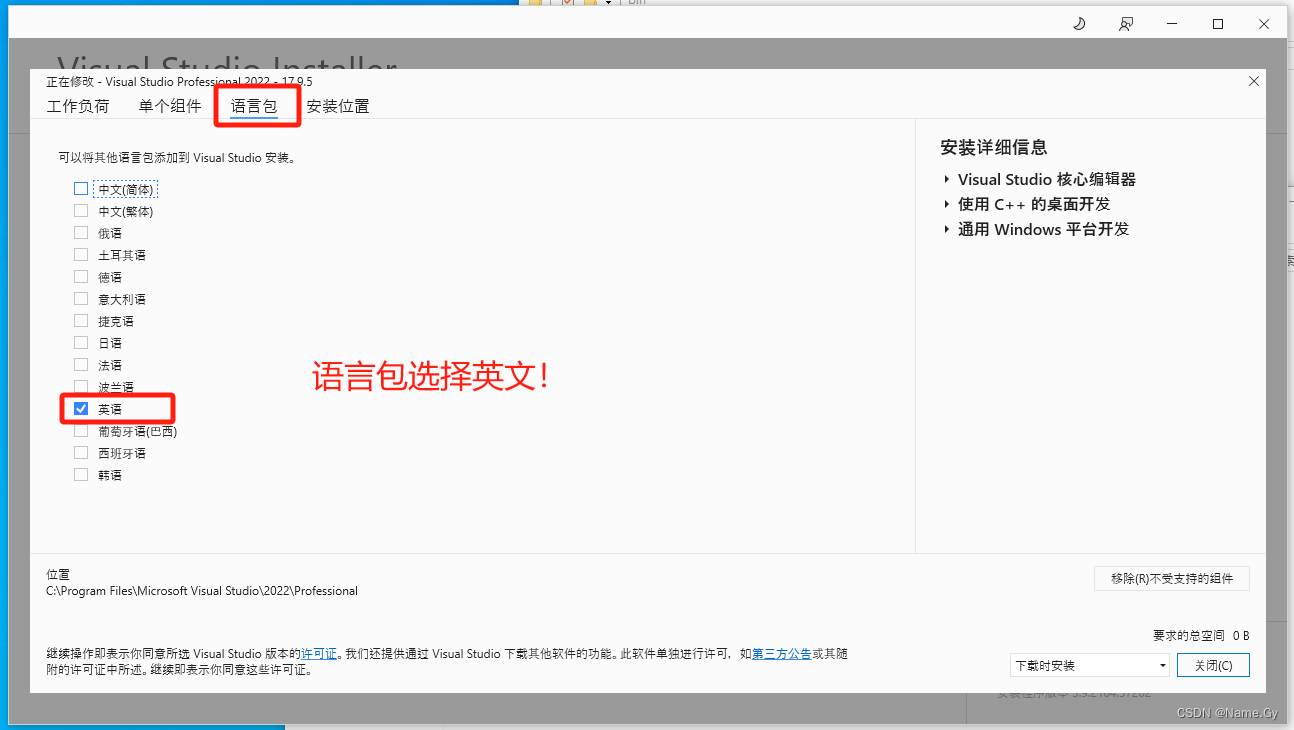Check the 西班牙语 language option

click(x=80, y=452)
